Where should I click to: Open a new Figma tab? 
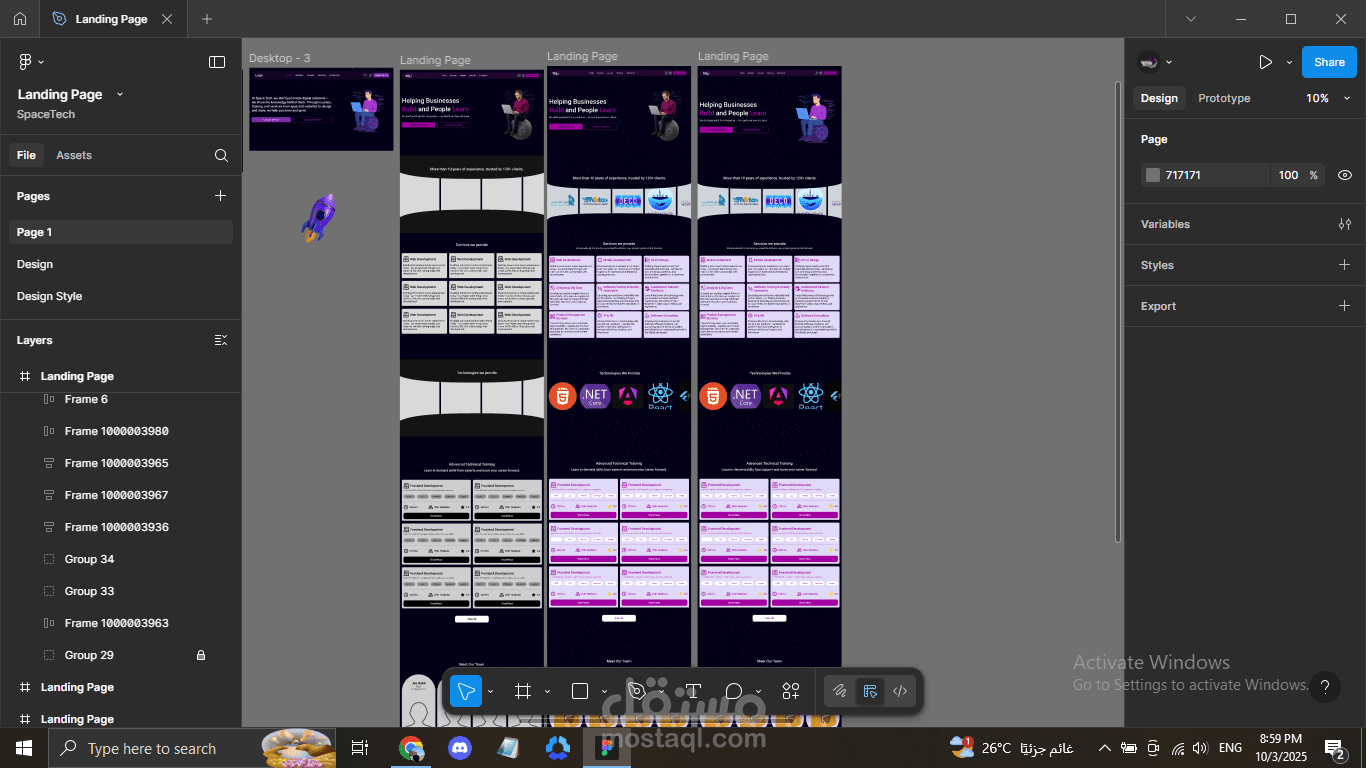(x=206, y=19)
